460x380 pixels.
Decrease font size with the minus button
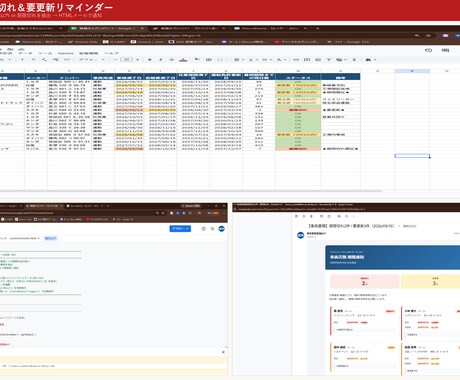pos(115,60)
